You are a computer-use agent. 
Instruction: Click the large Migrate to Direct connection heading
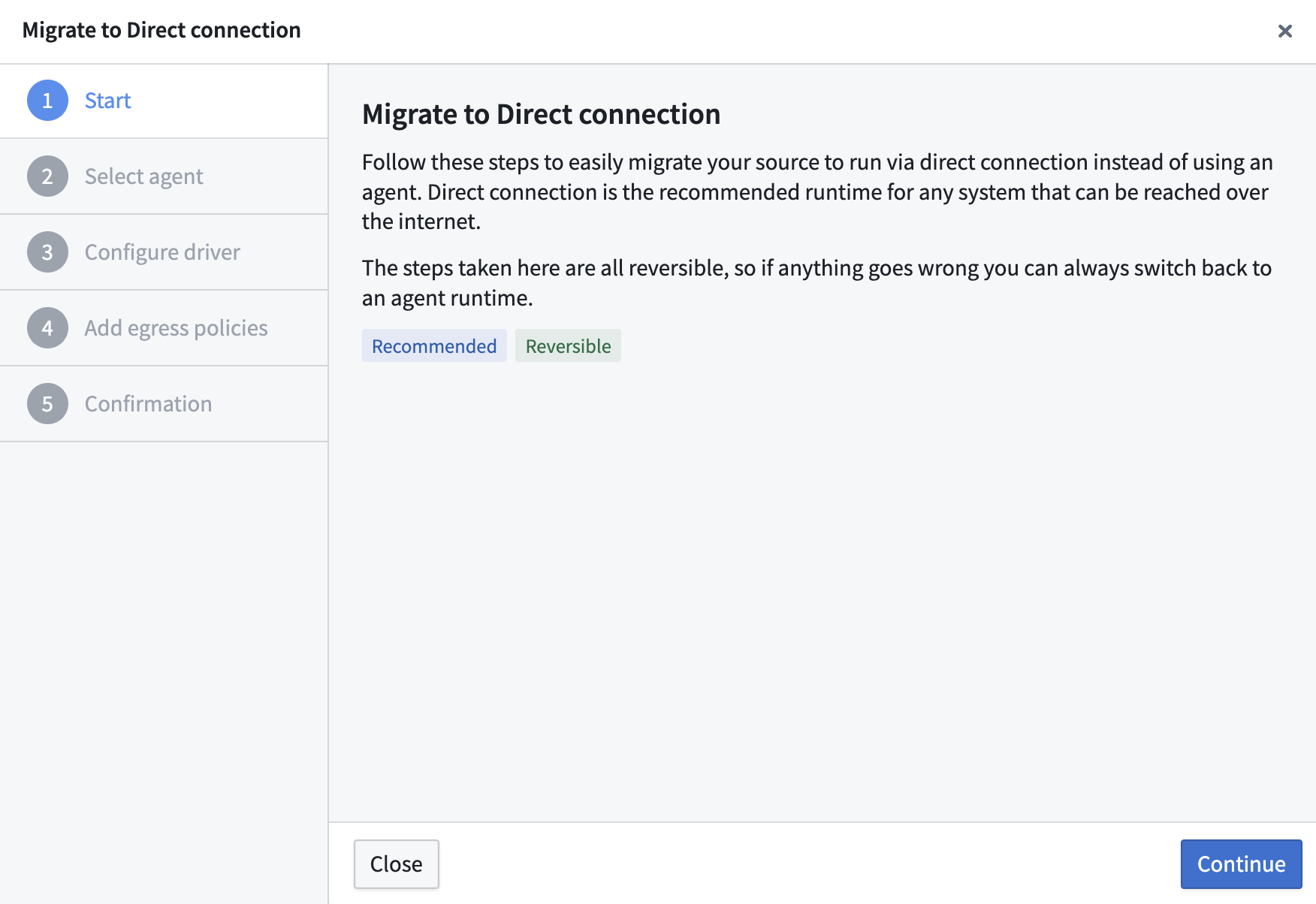click(x=541, y=114)
